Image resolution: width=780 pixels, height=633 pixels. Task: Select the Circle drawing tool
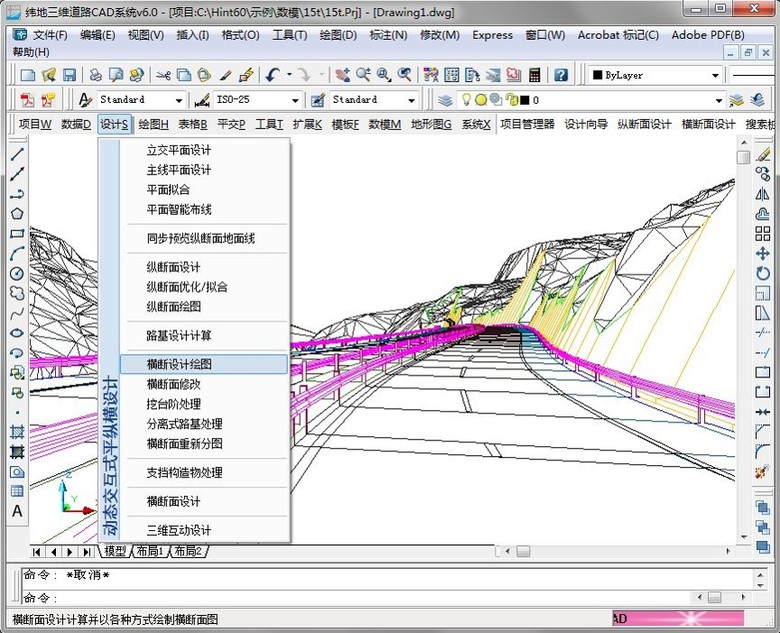(17, 273)
